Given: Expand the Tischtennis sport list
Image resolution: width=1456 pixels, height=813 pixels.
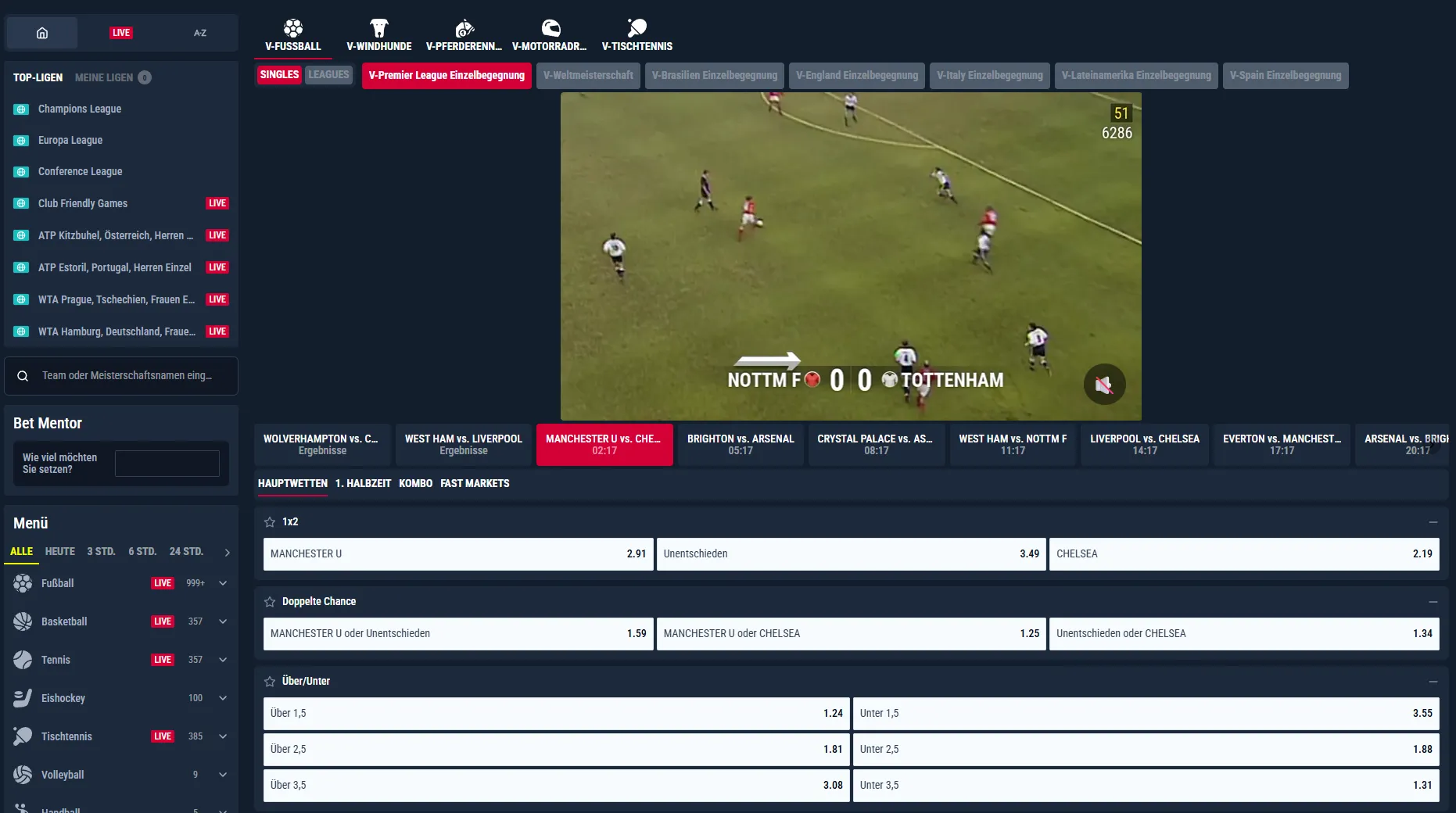Looking at the screenshot, I should tap(223, 736).
